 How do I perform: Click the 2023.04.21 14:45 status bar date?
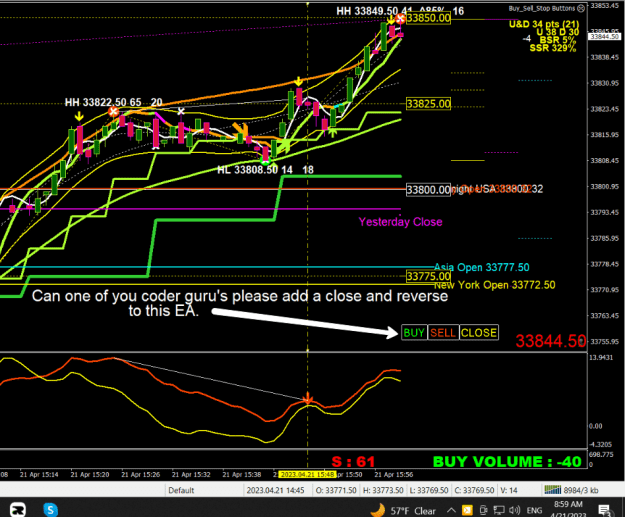click(275, 490)
